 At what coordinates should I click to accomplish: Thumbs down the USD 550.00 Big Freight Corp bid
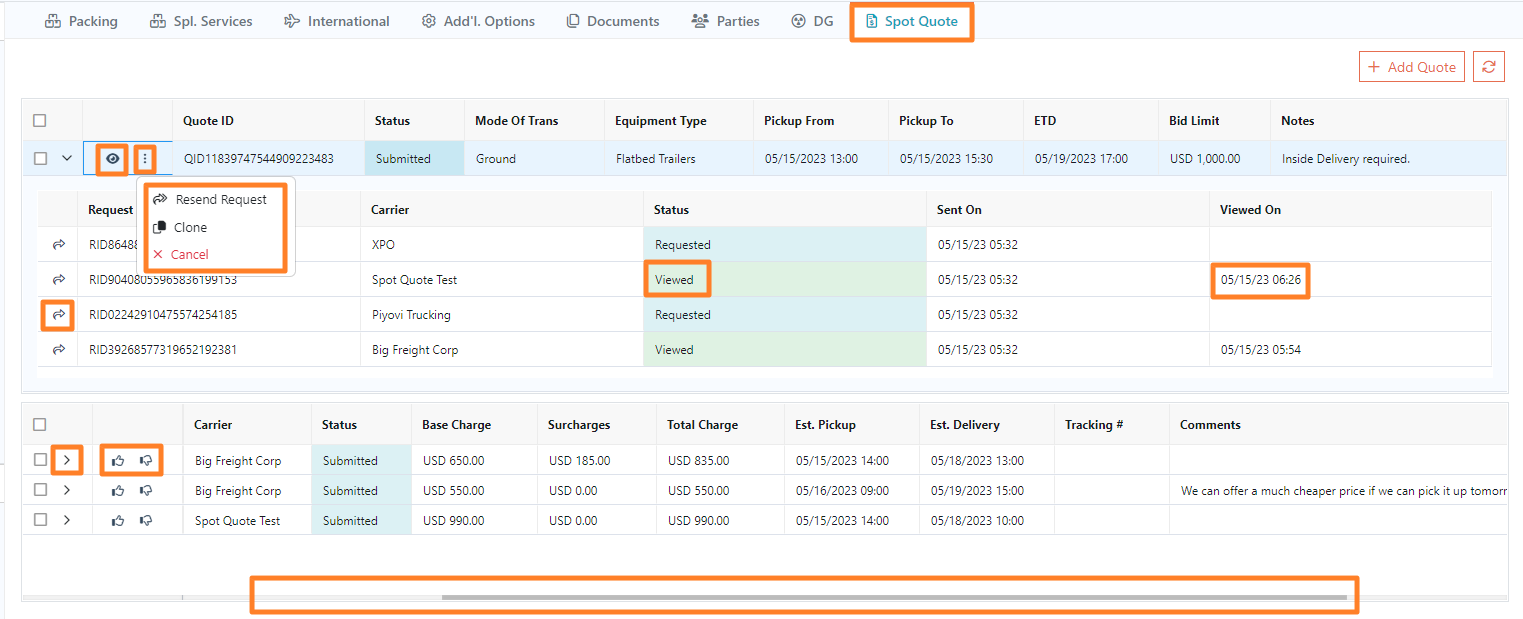click(x=146, y=491)
